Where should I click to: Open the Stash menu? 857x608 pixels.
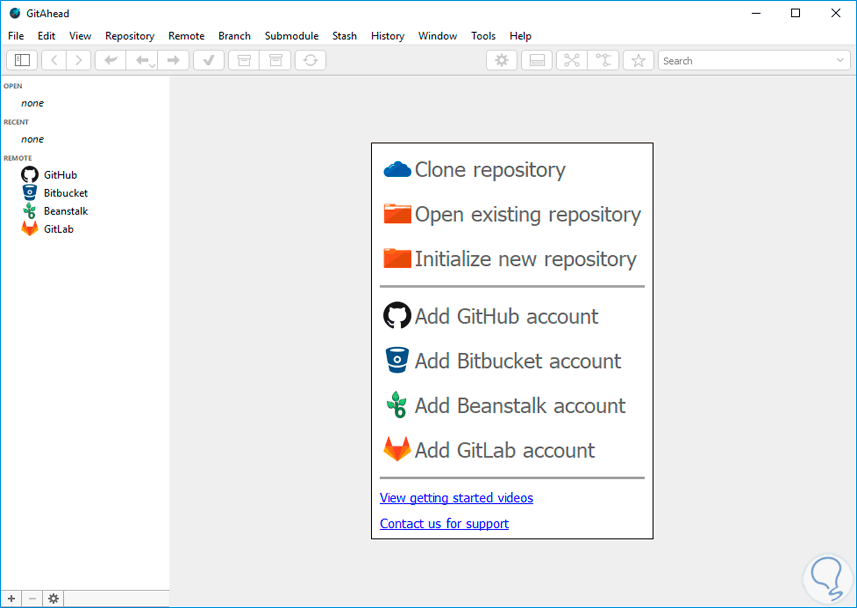click(x=344, y=36)
